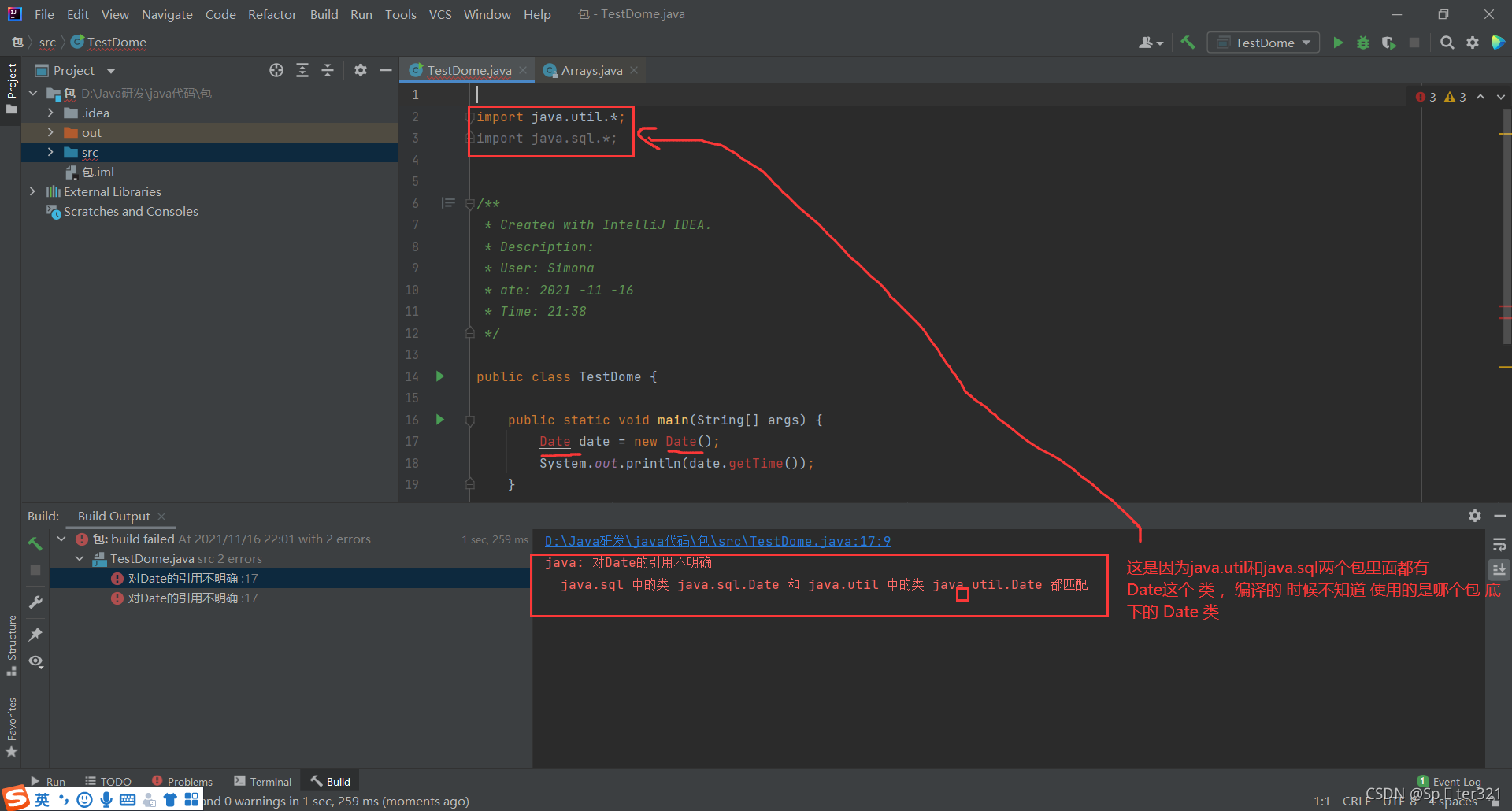The image size is (1512, 811).
Task: Click Select Opened File target icon
Action: click(x=276, y=70)
